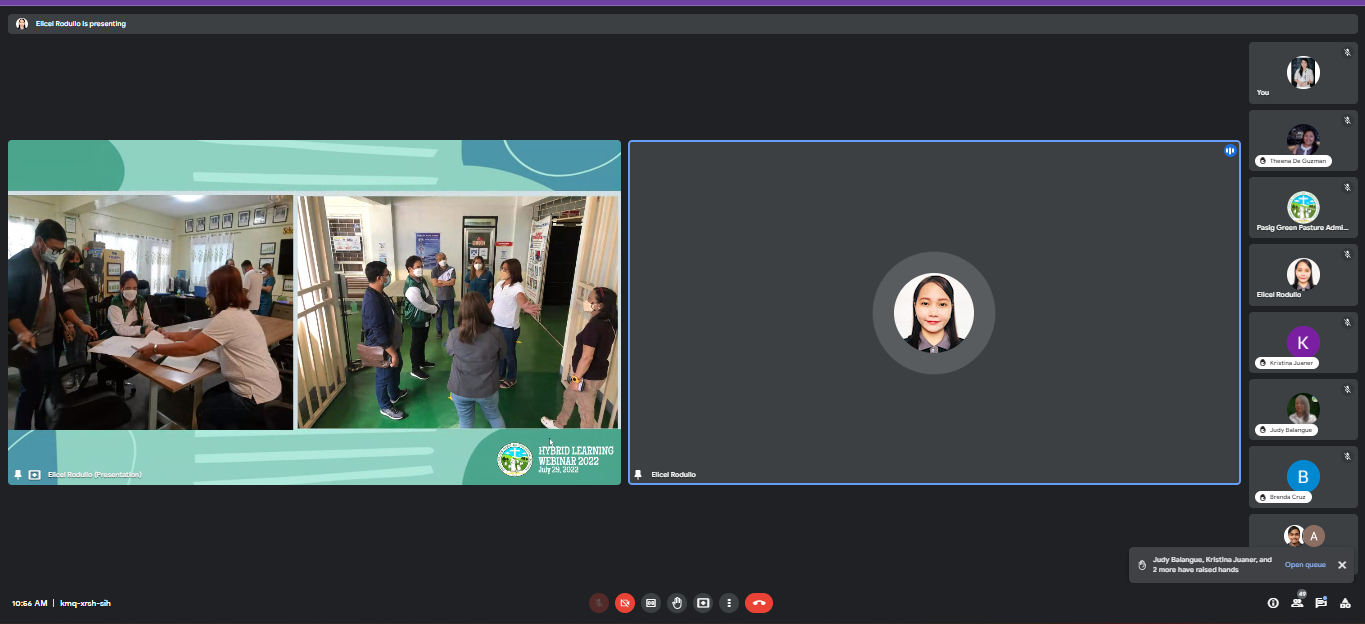This screenshot has height=624, width=1365.
Task: Click the muted mic icon on Brenda Cruz's tile
Action: [x=1347, y=456]
